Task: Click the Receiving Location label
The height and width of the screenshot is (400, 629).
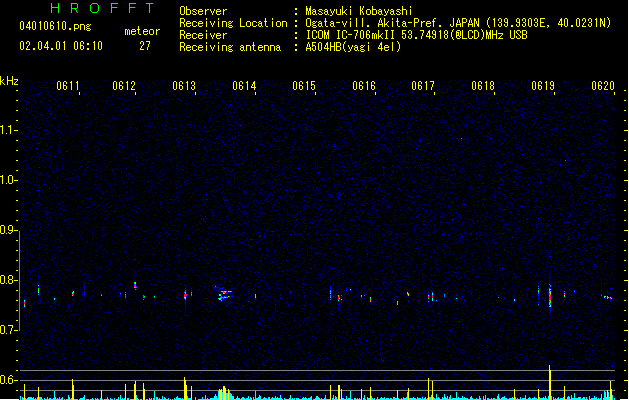Action: (233, 23)
